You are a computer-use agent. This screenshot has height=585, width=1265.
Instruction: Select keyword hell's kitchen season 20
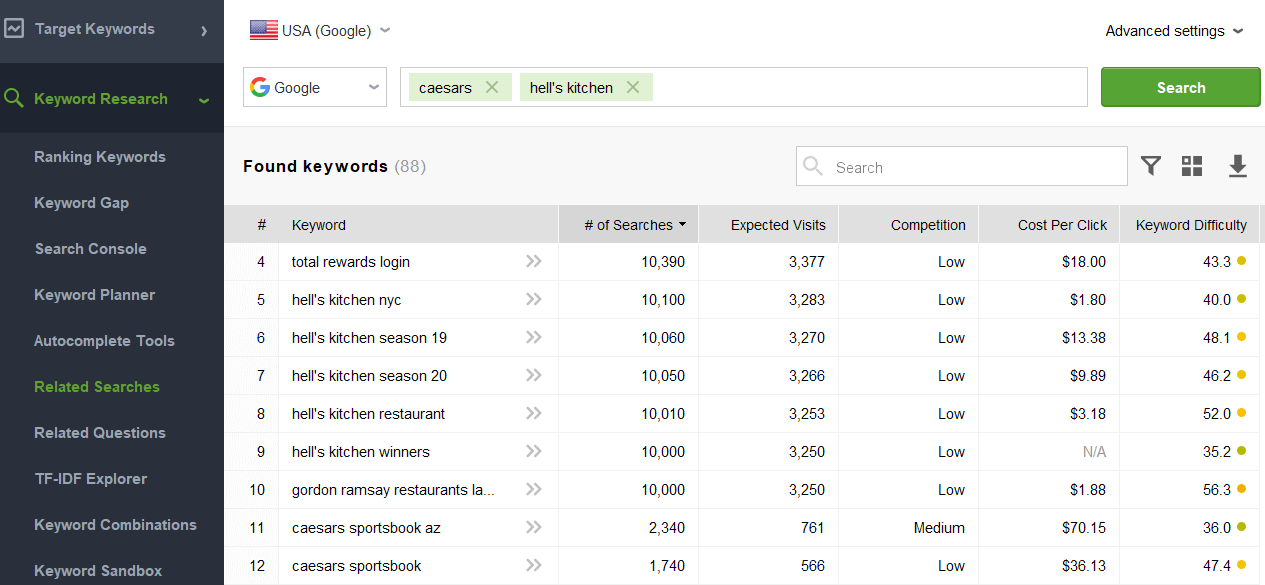coord(369,375)
